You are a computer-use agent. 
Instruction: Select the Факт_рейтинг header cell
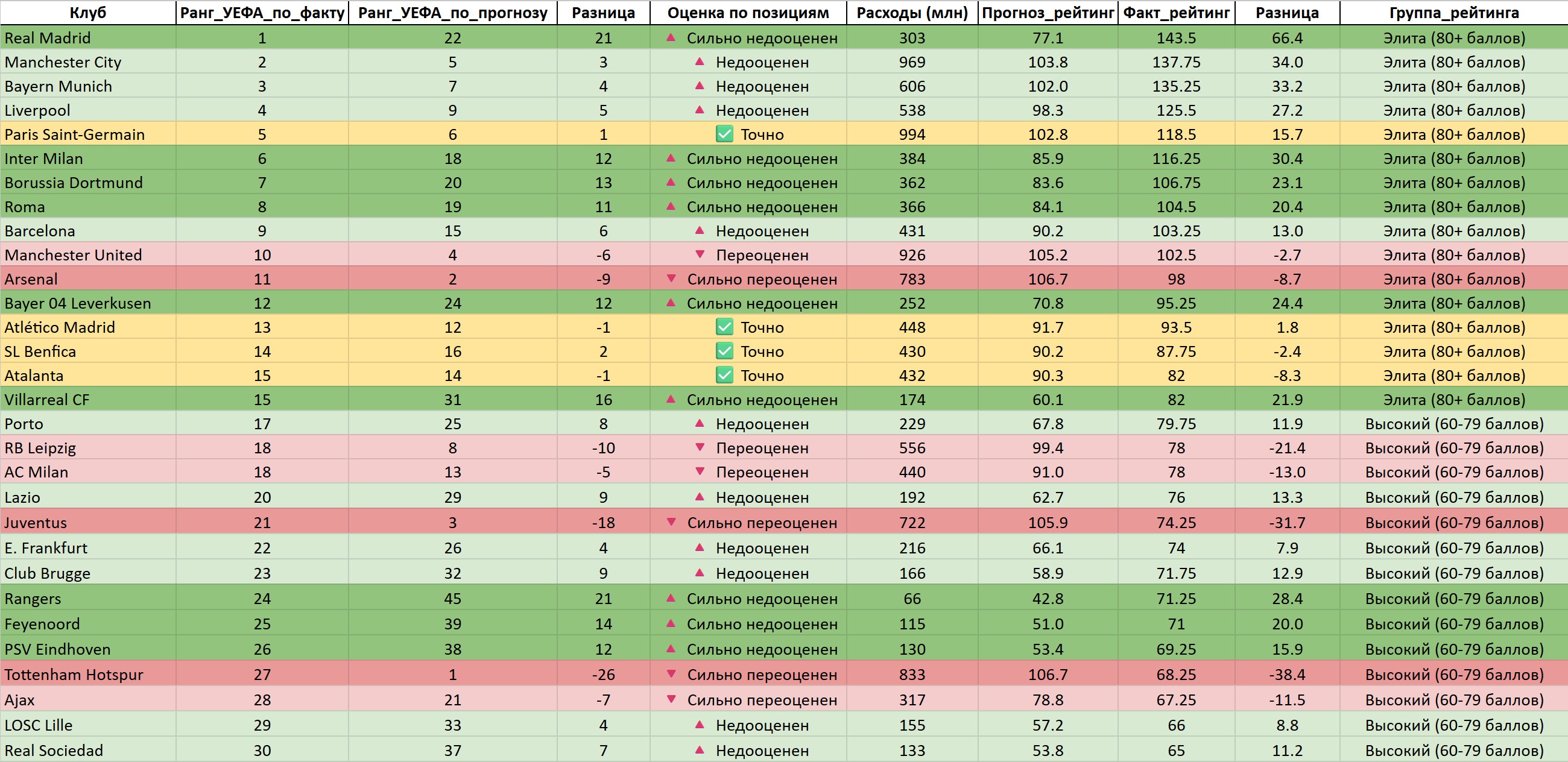[x=1176, y=13]
